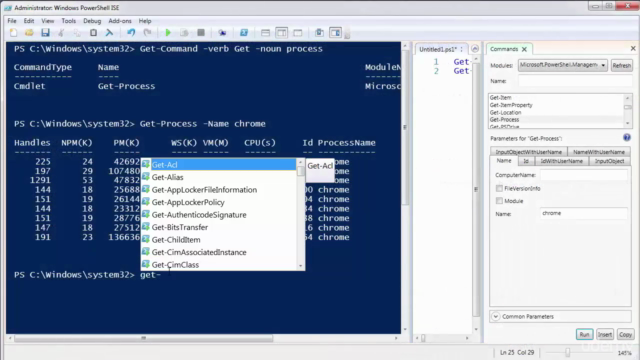Click the Cut scissors icon
Image resolution: width=640 pixels, height=360 pixels.
[x=61, y=33]
